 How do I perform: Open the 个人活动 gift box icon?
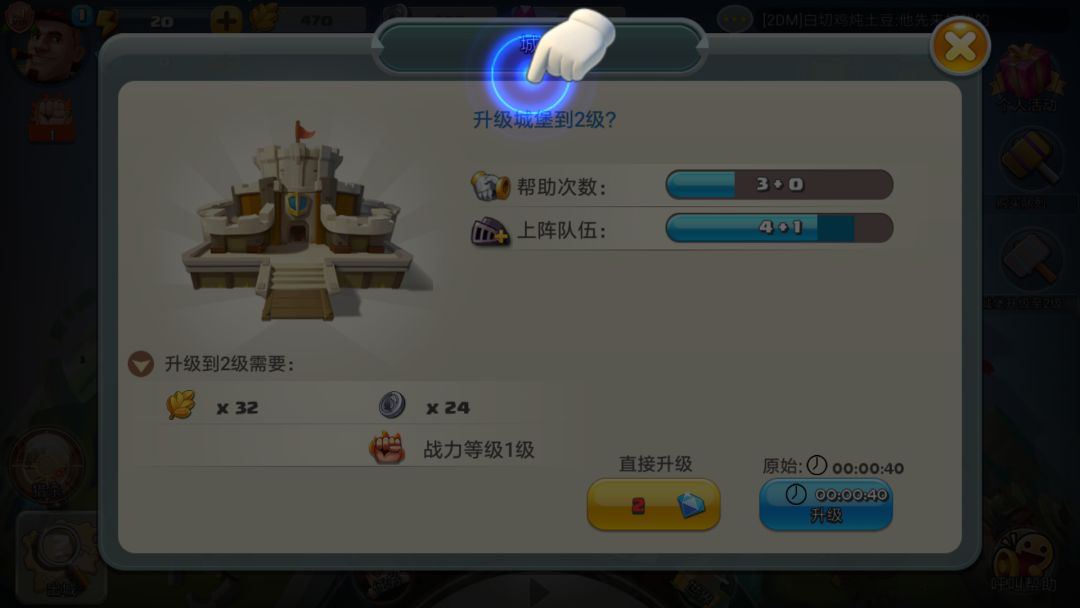[x=1026, y=72]
